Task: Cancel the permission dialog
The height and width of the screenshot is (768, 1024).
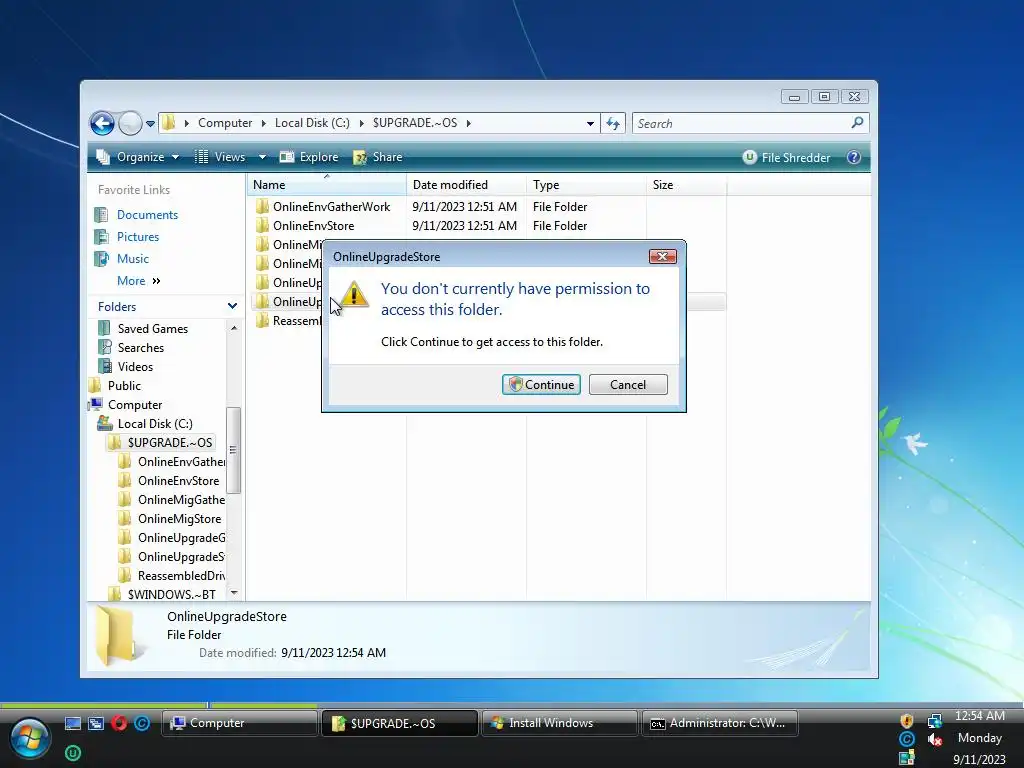Action: 628,385
